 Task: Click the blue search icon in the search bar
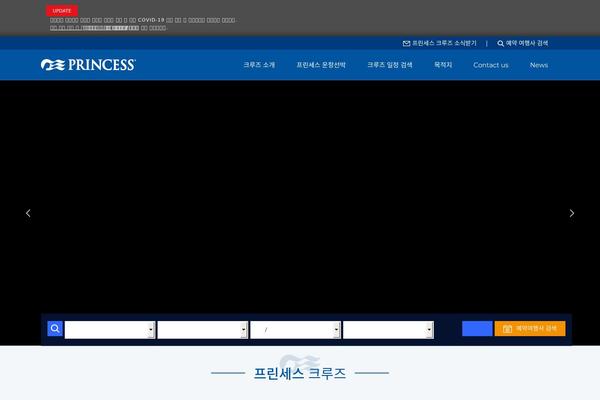(x=55, y=328)
